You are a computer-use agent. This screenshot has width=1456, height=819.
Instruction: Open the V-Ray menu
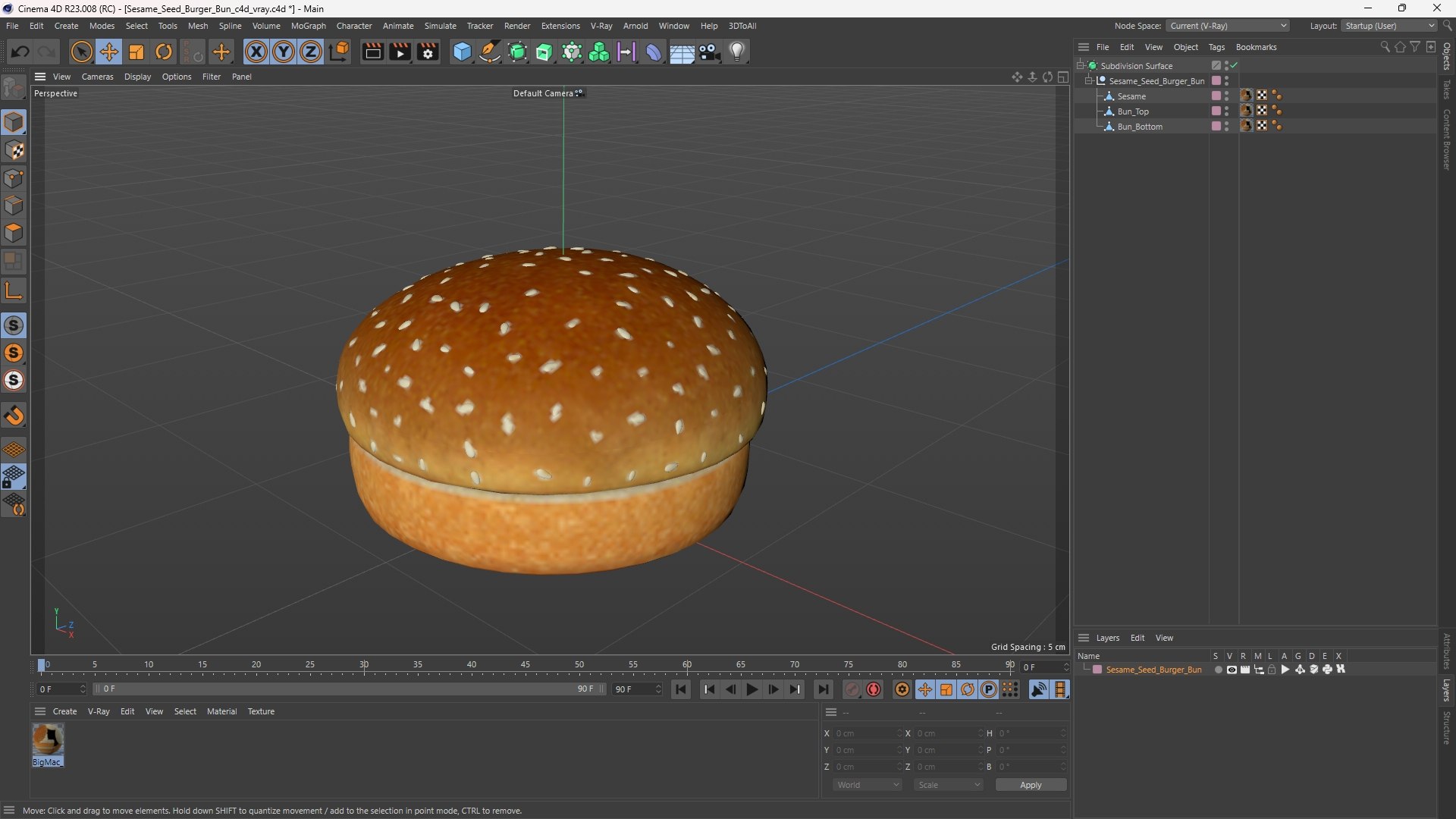[601, 26]
